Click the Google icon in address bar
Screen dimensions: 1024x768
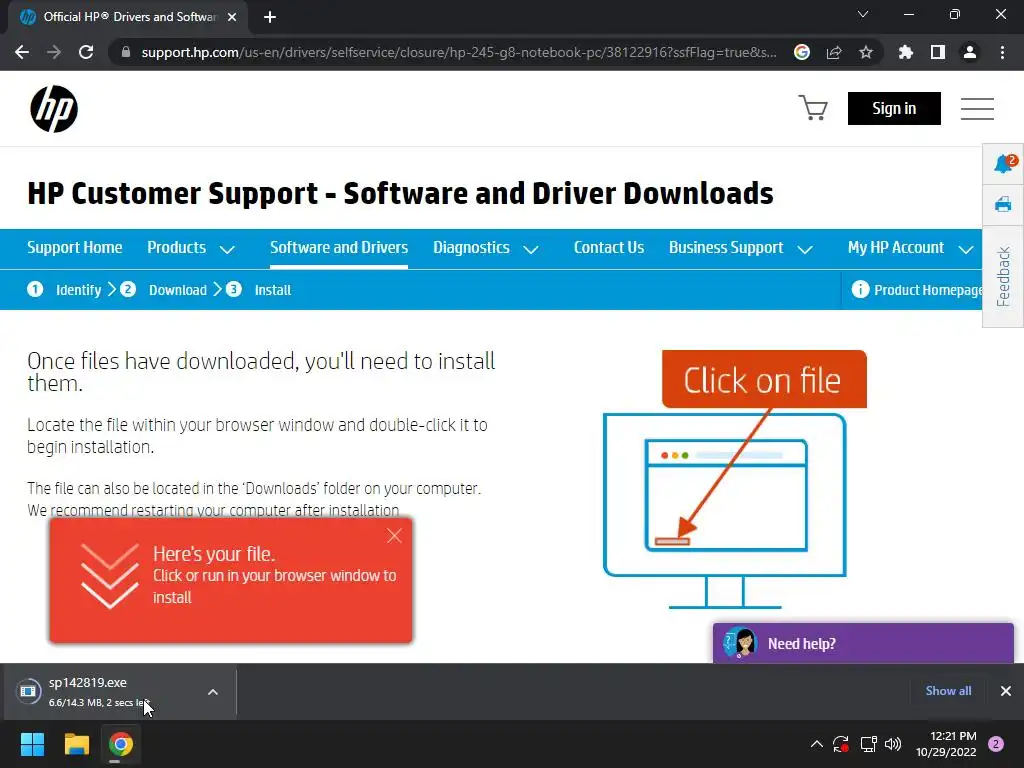pos(802,52)
